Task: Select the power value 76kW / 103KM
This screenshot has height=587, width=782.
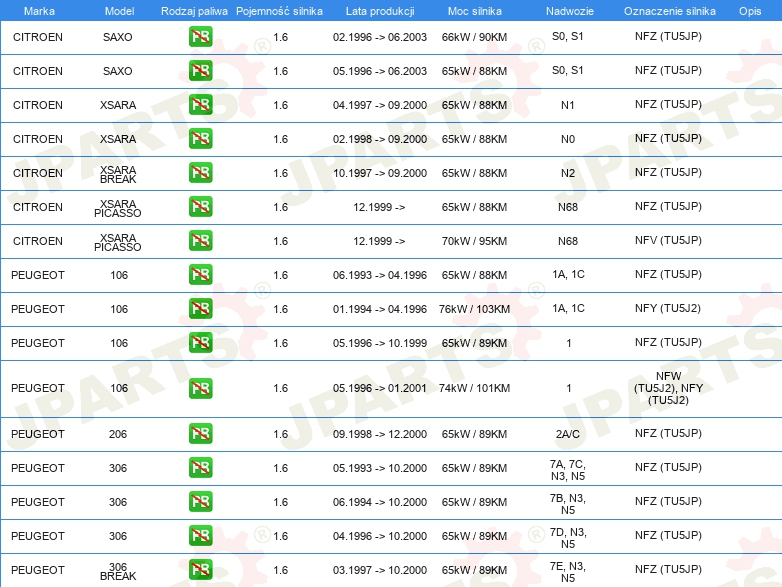Action: pyautogui.click(x=474, y=309)
